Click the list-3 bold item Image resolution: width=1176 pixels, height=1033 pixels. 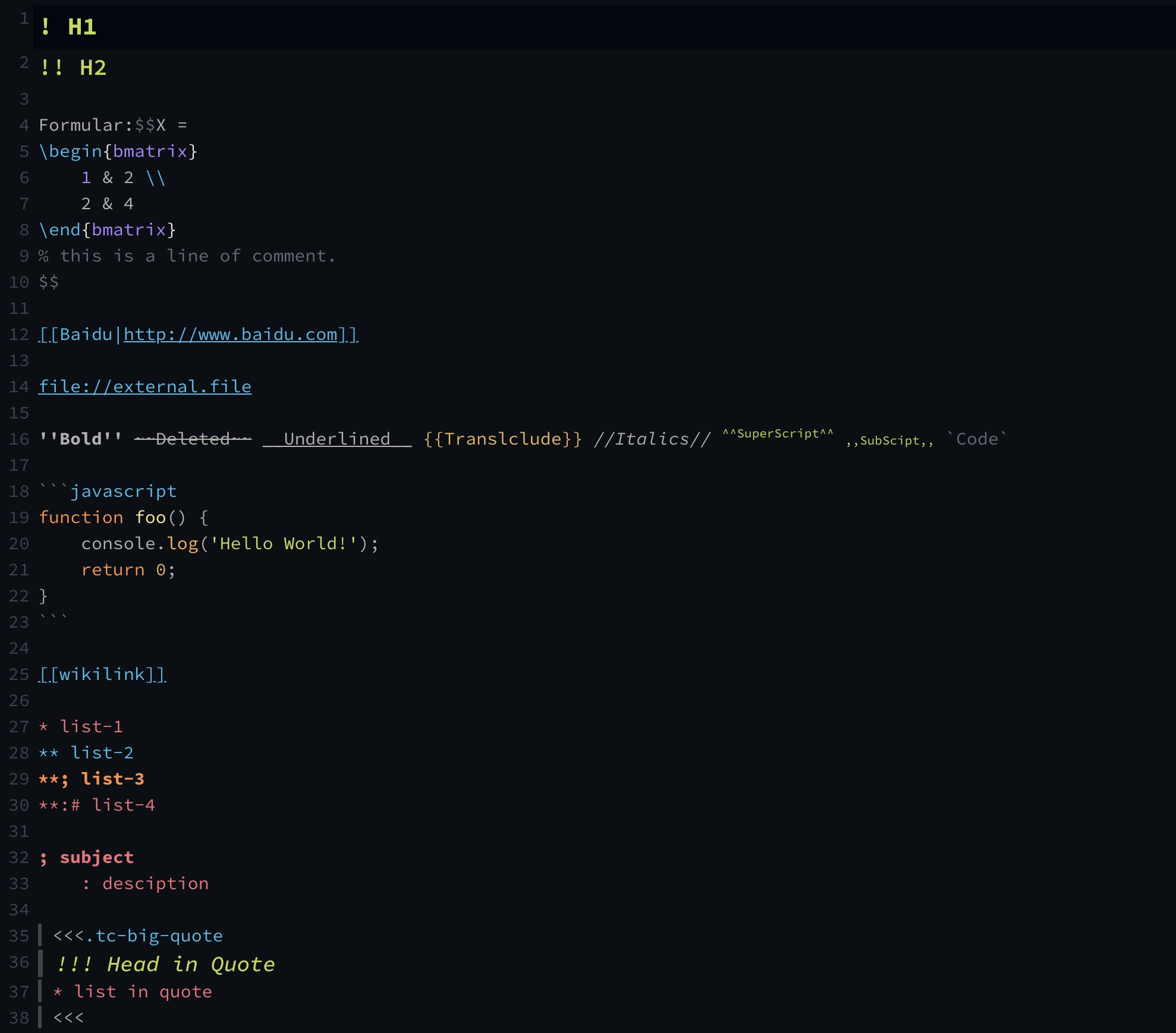click(112, 779)
